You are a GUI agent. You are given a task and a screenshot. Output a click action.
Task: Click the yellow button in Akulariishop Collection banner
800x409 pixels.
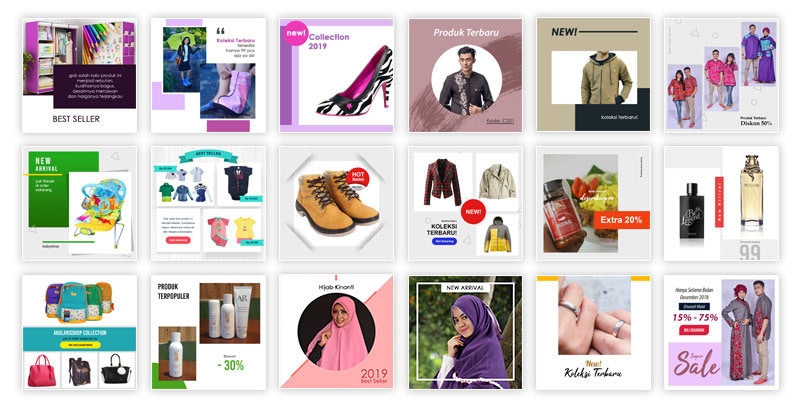[80, 345]
